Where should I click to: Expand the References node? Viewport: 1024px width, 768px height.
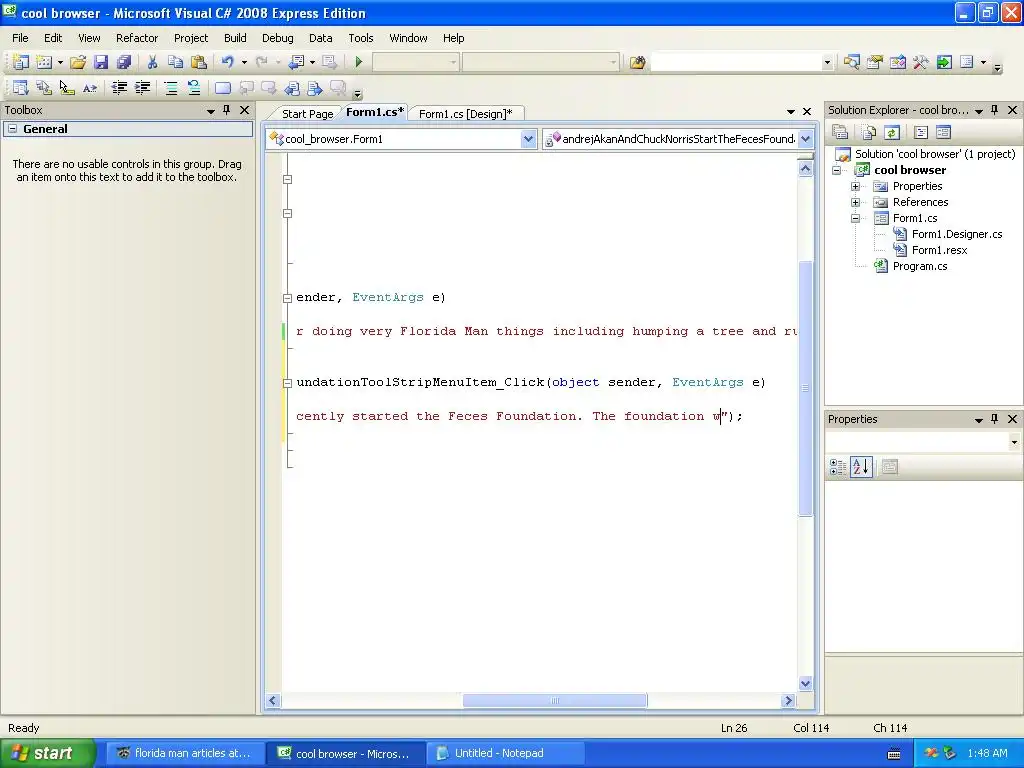[x=856, y=202]
